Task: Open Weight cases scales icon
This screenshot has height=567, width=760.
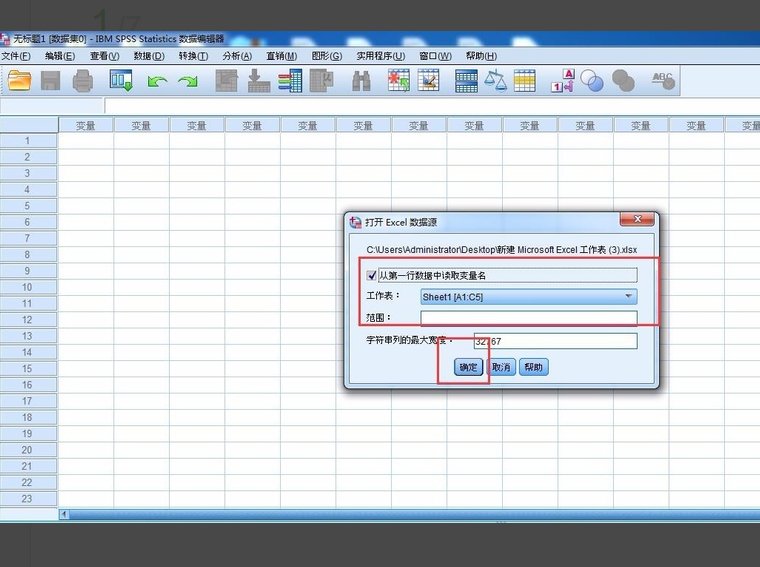Action: pos(495,80)
